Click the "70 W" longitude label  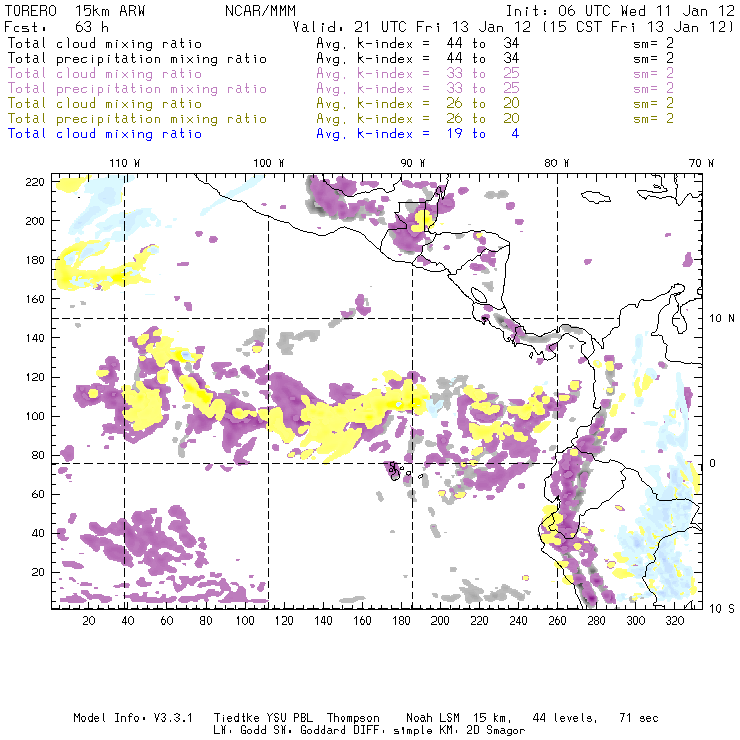(x=701, y=163)
